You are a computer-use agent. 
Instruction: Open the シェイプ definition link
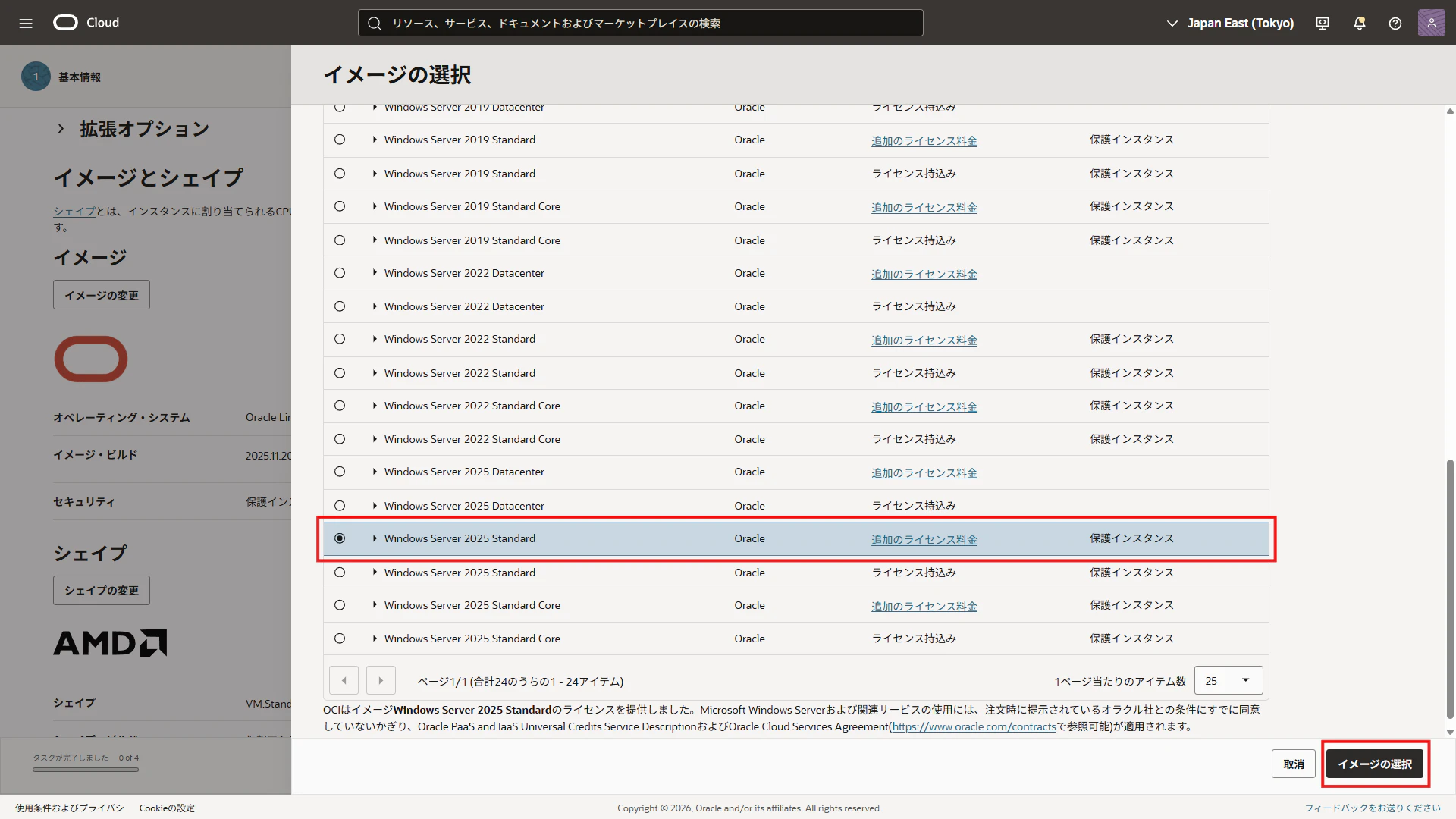74,212
